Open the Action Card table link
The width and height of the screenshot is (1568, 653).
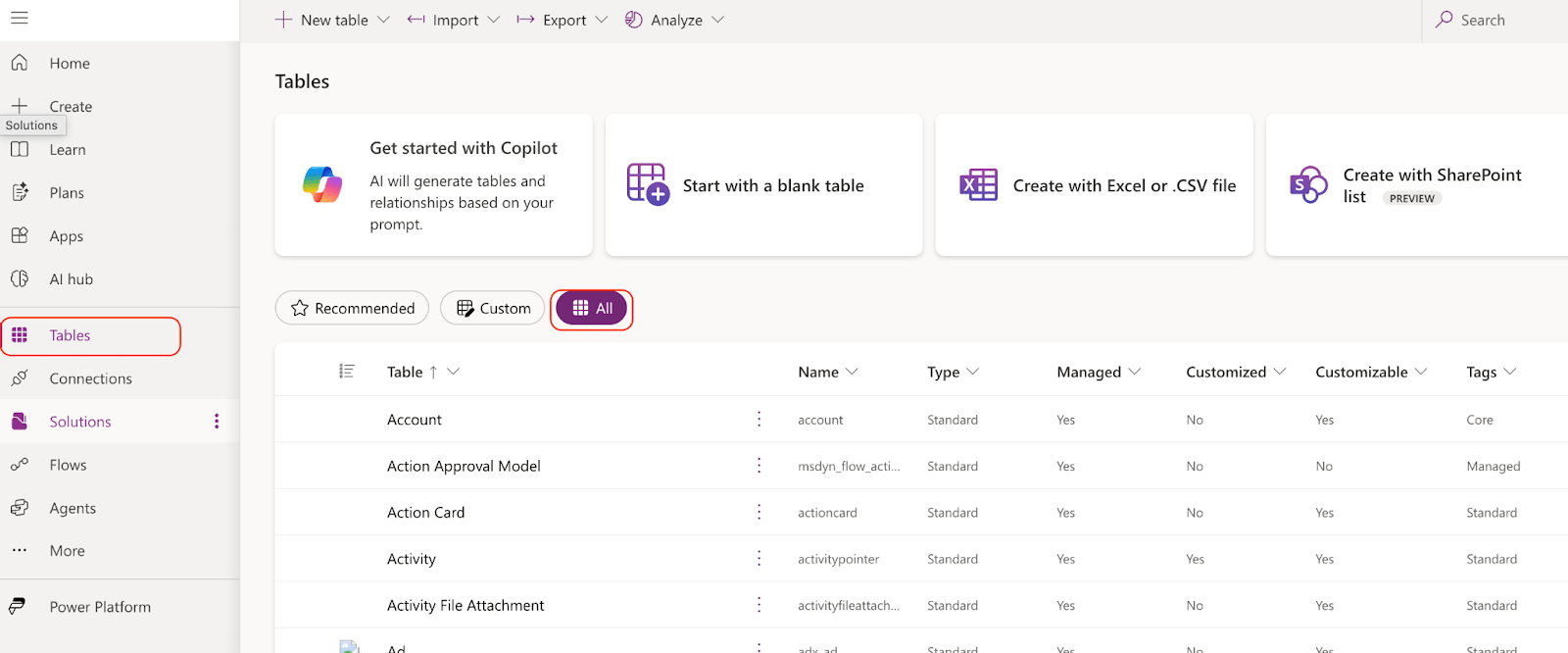tap(425, 513)
